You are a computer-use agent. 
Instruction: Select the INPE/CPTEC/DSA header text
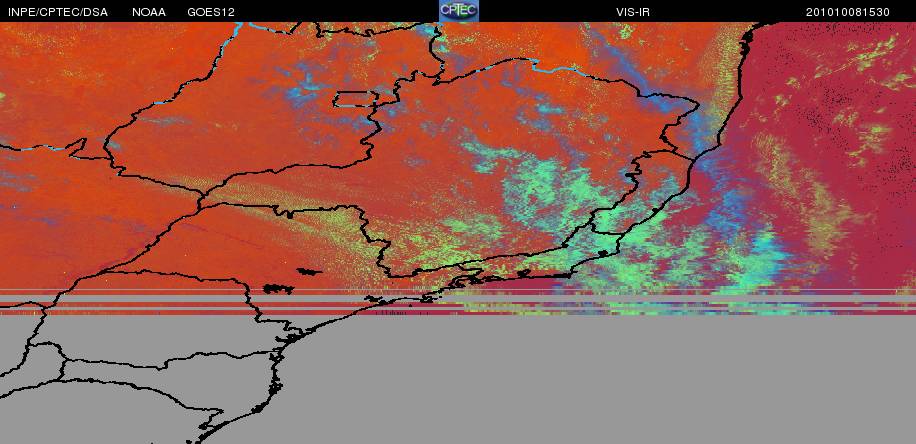[x=58, y=12]
